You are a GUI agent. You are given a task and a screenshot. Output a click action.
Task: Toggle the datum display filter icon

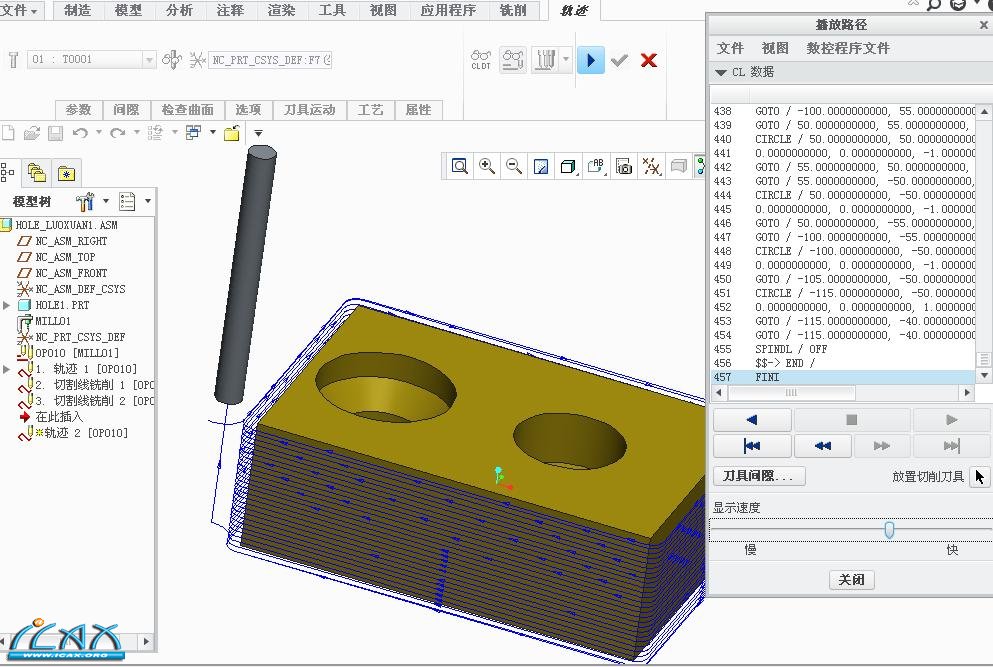click(651, 166)
